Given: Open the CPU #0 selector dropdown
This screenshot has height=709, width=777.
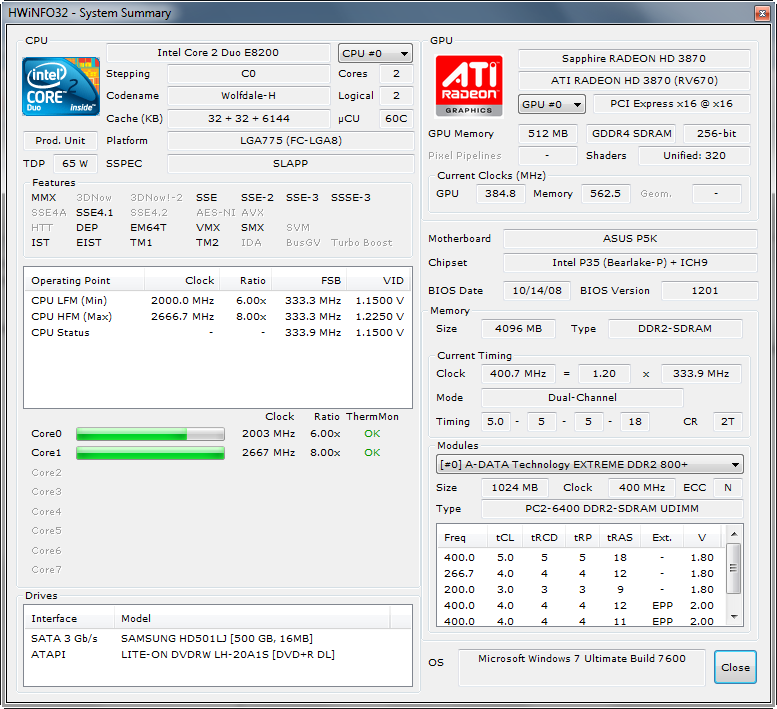Looking at the screenshot, I should pos(375,53).
